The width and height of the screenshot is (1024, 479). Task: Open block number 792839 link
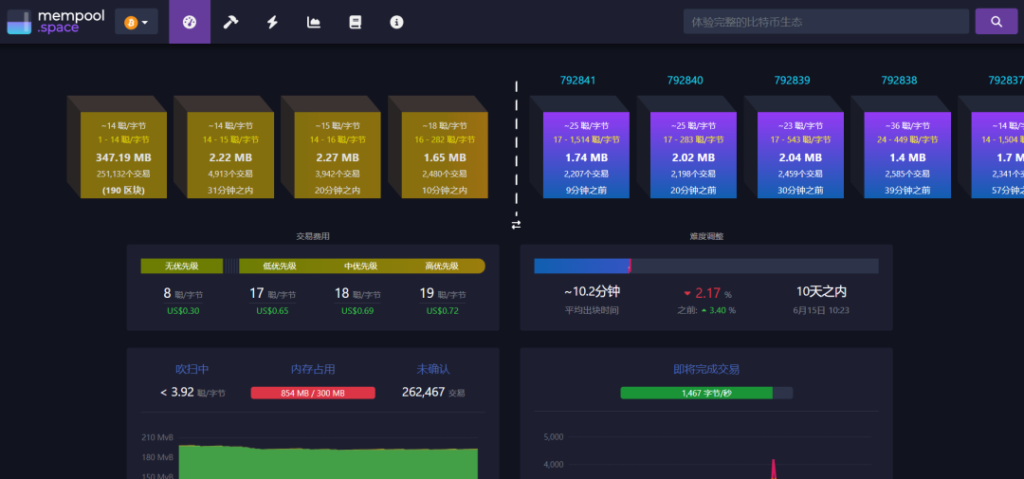pos(792,81)
